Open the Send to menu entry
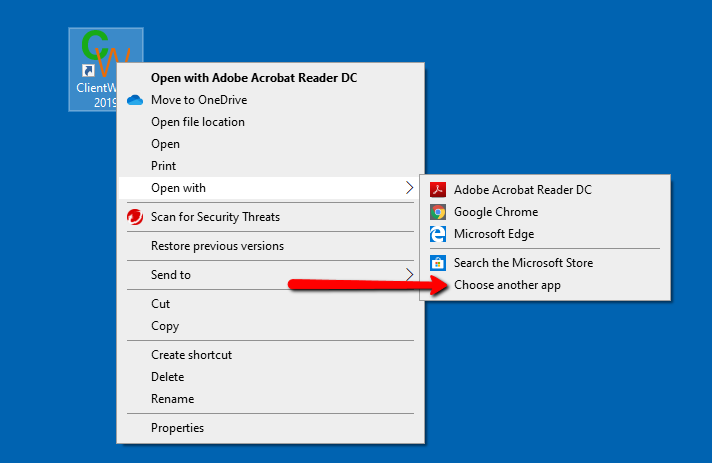Screen dimensions: 712x463 (x=271, y=275)
